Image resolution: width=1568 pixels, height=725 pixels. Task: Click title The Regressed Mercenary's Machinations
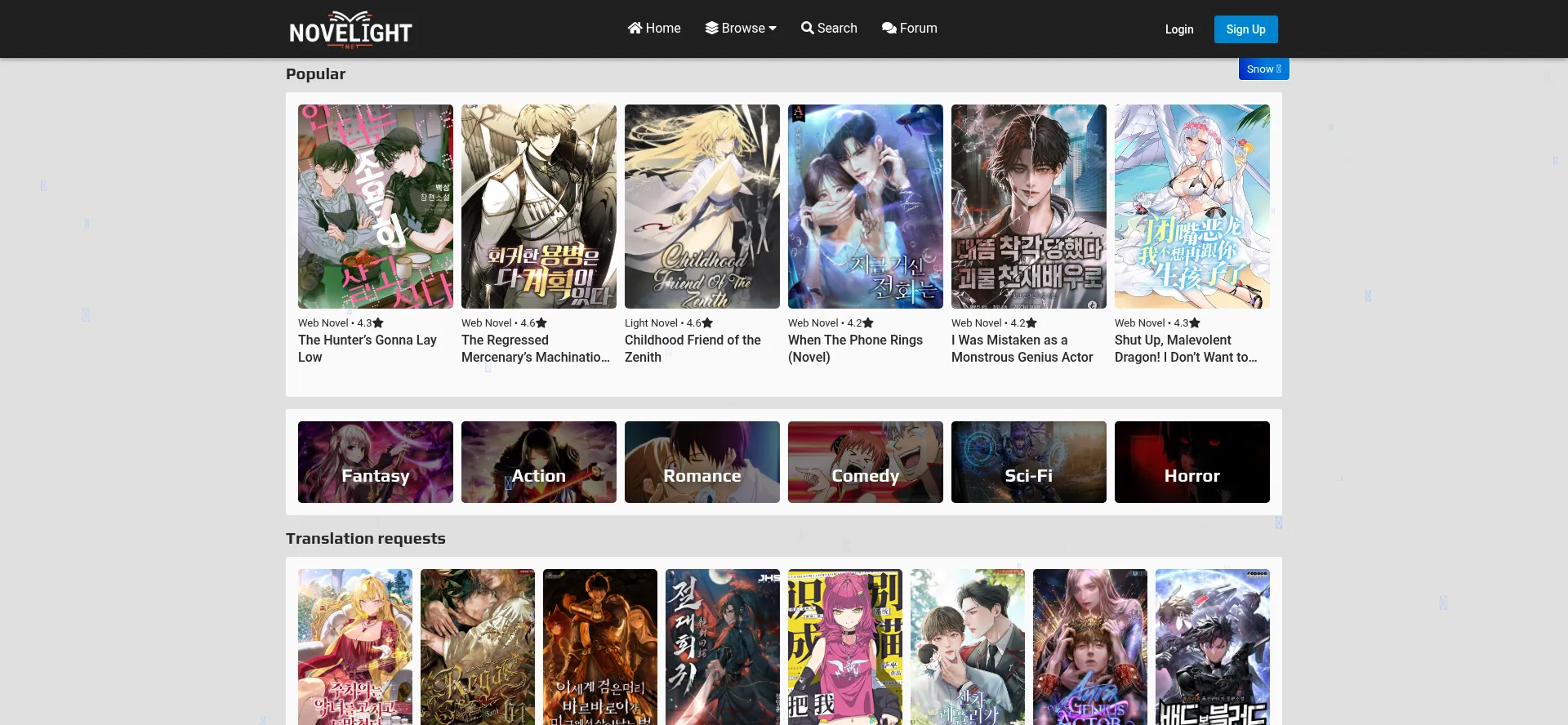click(x=536, y=349)
